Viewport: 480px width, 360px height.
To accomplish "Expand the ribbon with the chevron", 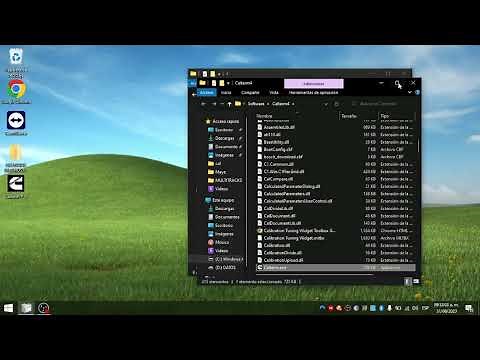I will (410, 92).
